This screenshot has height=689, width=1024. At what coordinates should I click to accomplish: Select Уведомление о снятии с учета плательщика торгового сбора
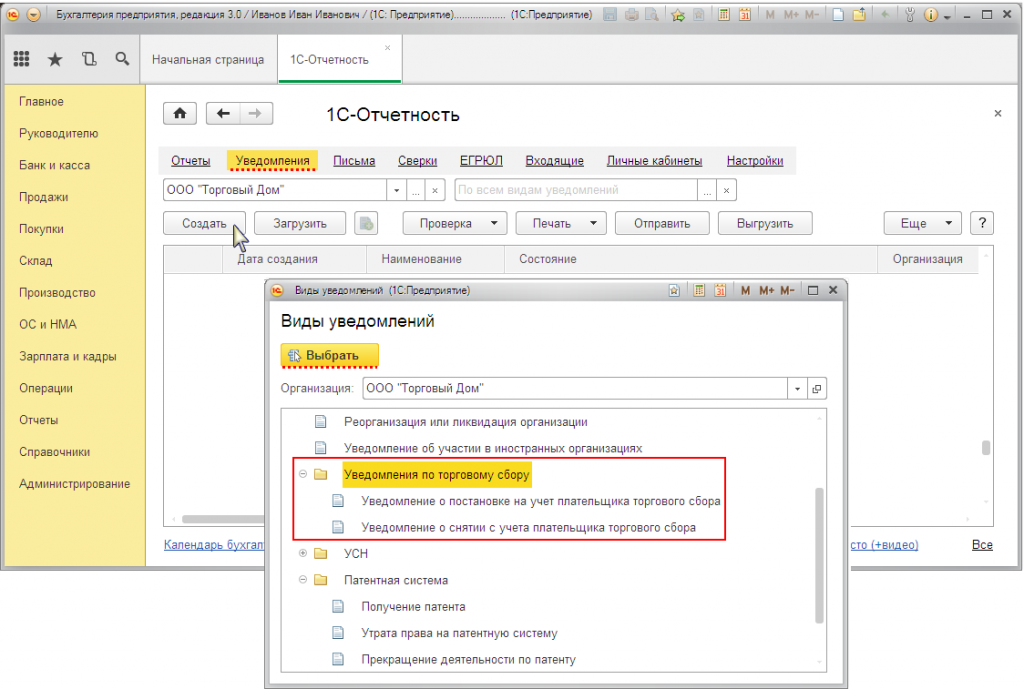click(528, 527)
